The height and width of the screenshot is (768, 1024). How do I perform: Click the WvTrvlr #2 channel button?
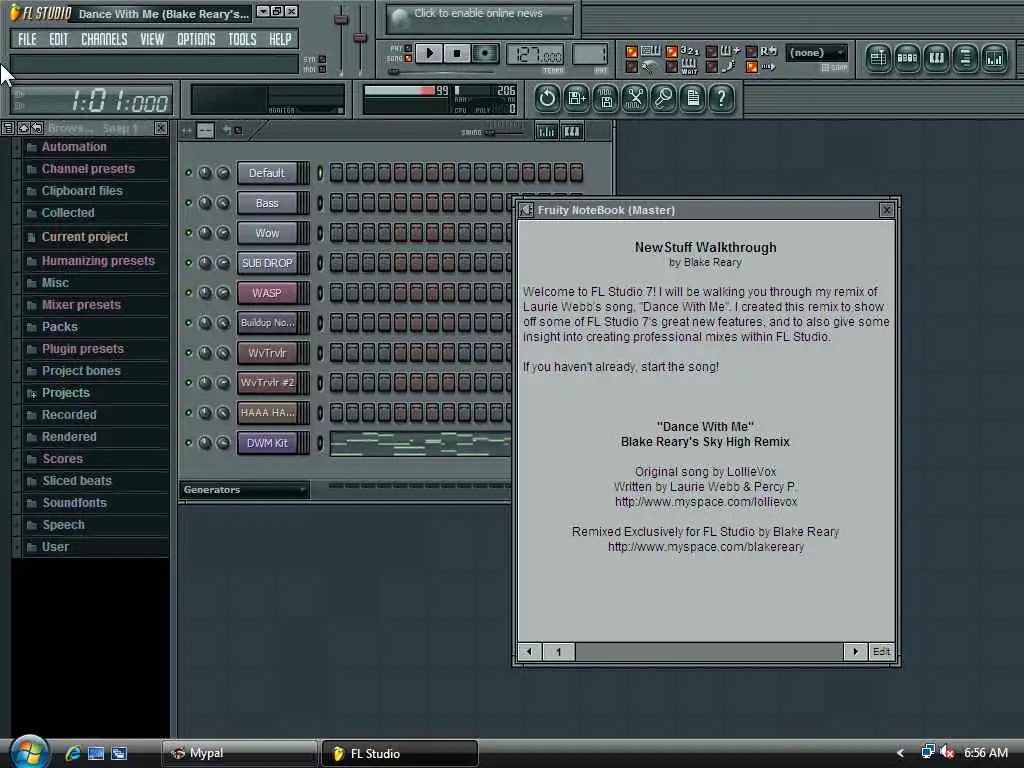pyautogui.click(x=267, y=383)
